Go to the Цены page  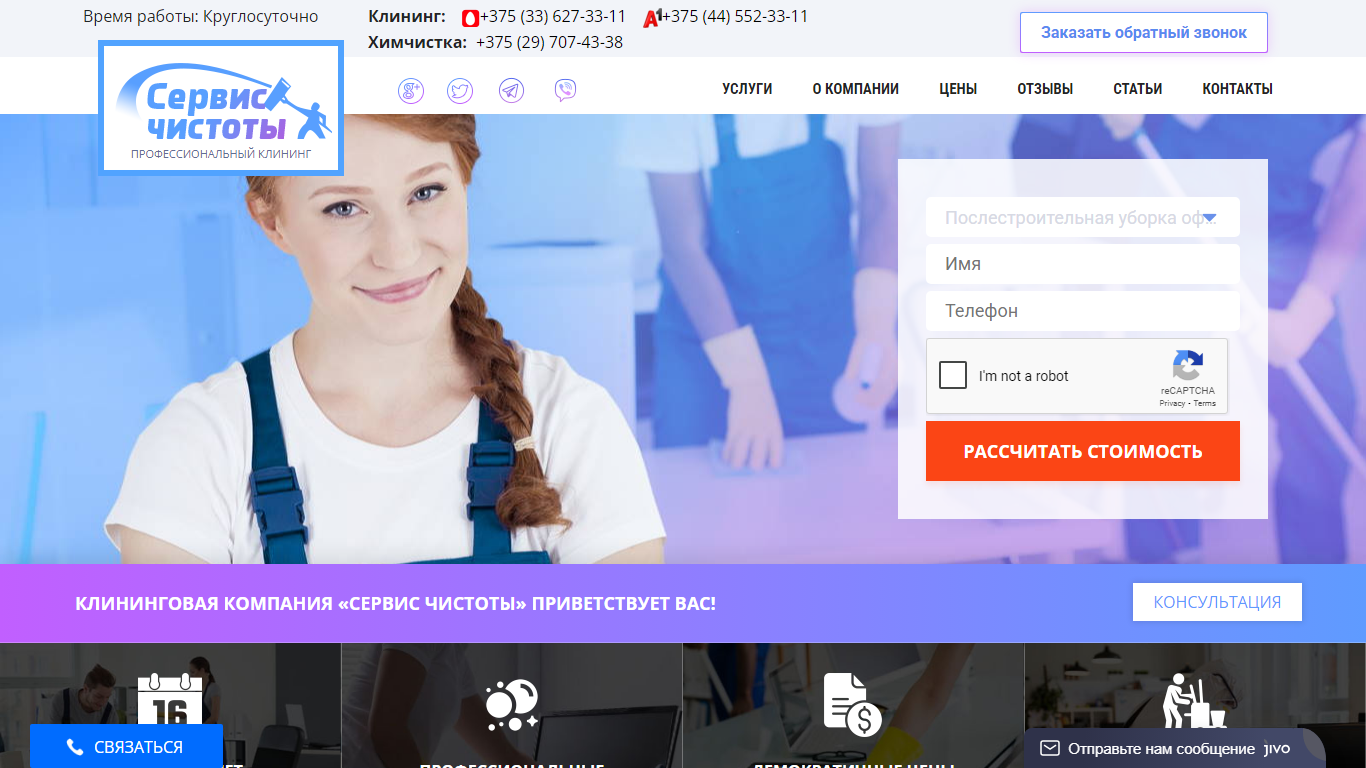click(958, 89)
